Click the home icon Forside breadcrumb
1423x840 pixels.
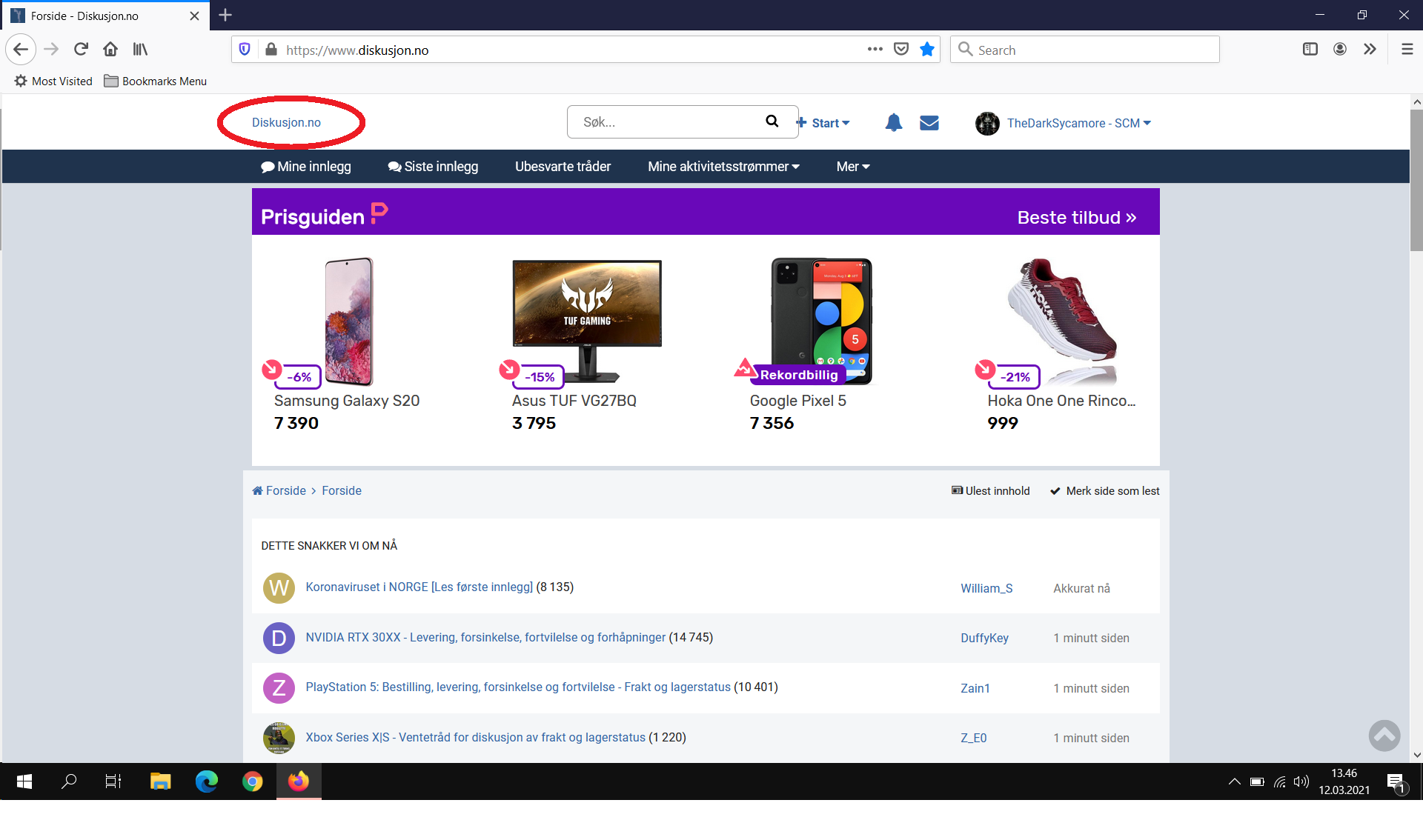point(279,490)
